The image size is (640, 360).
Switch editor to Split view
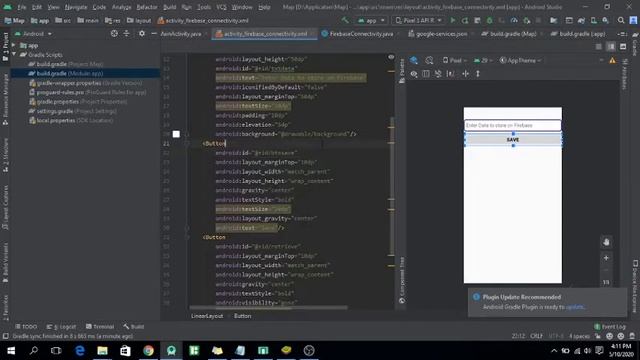611,47
